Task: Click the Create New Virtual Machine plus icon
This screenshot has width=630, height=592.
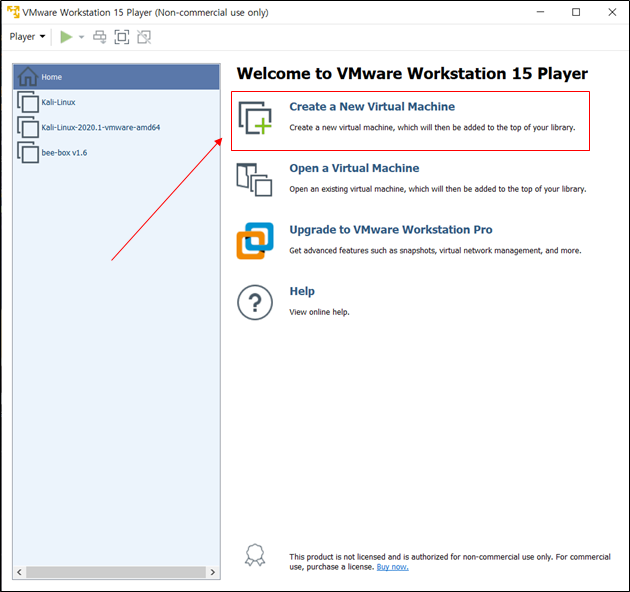Action: (x=255, y=118)
